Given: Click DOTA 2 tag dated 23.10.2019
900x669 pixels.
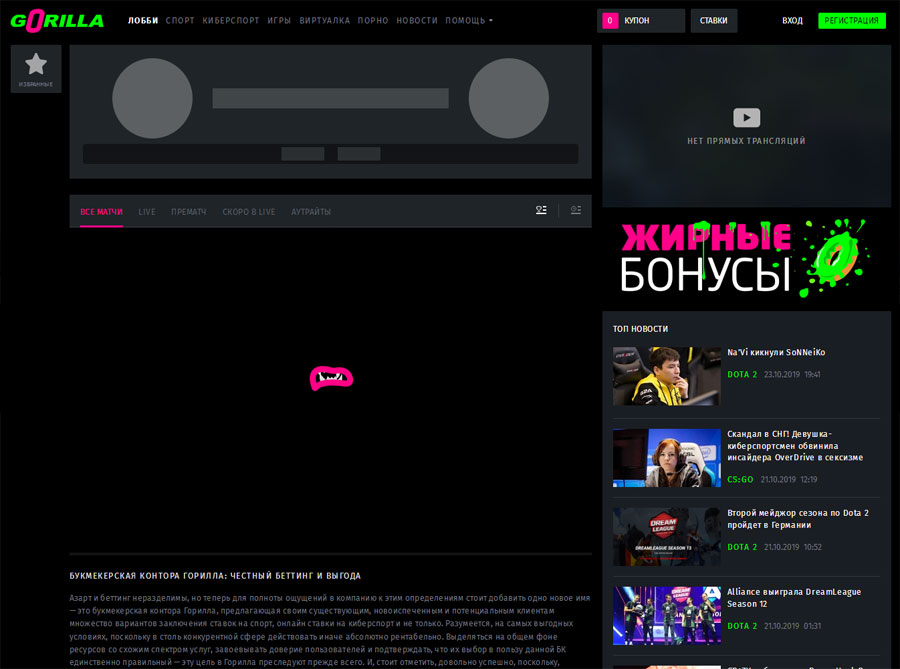Looking at the screenshot, I should tap(742, 375).
